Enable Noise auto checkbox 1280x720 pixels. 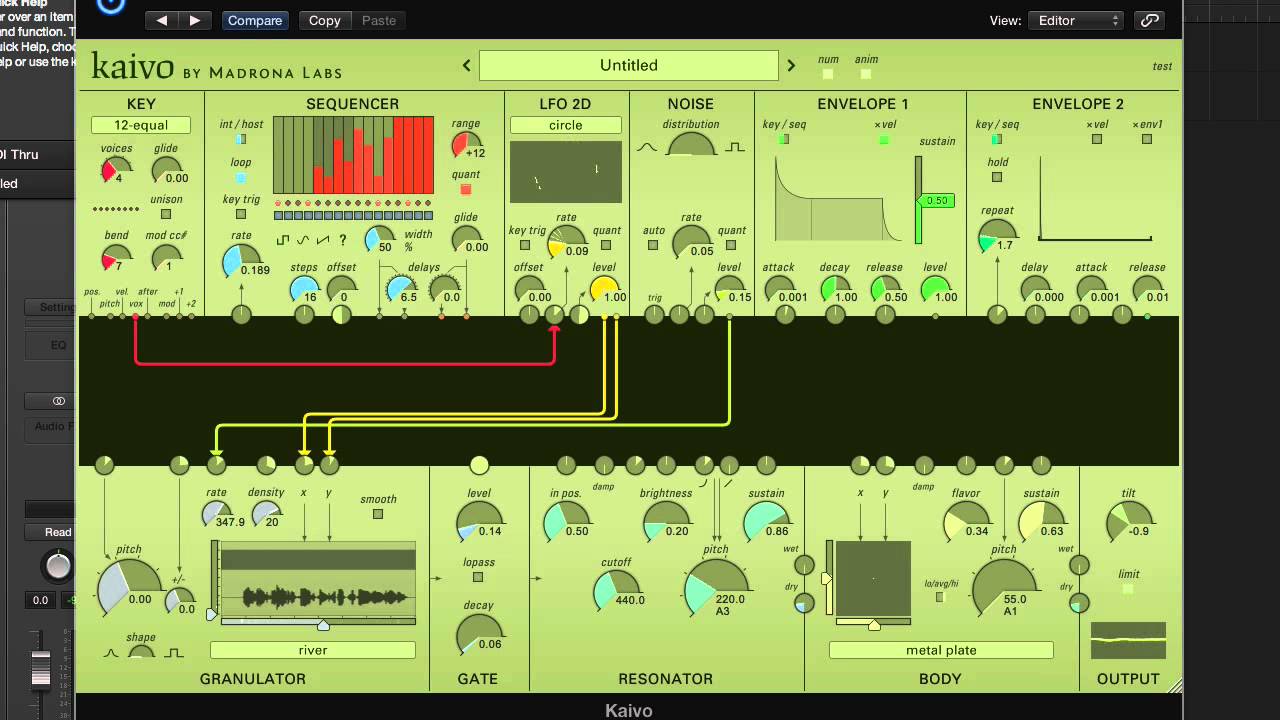[x=653, y=245]
